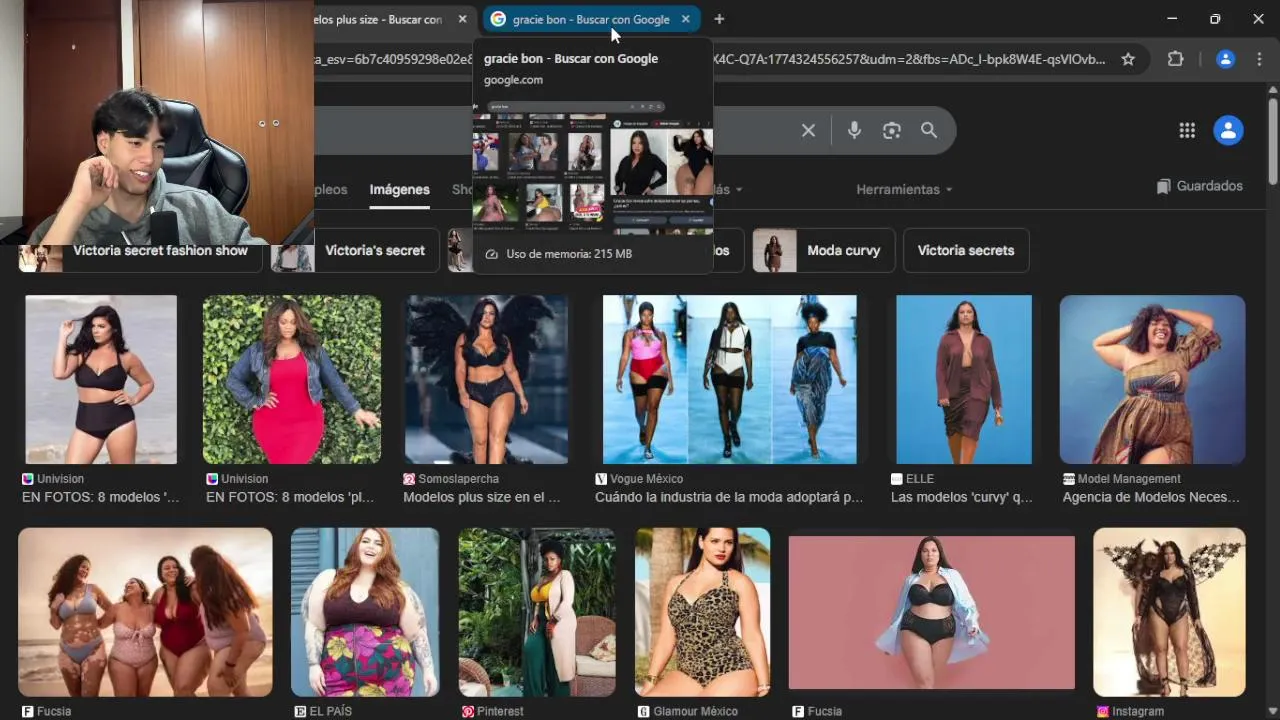1280x720 pixels.
Task: Open the Google account avatar on the page
Action: (1228, 130)
